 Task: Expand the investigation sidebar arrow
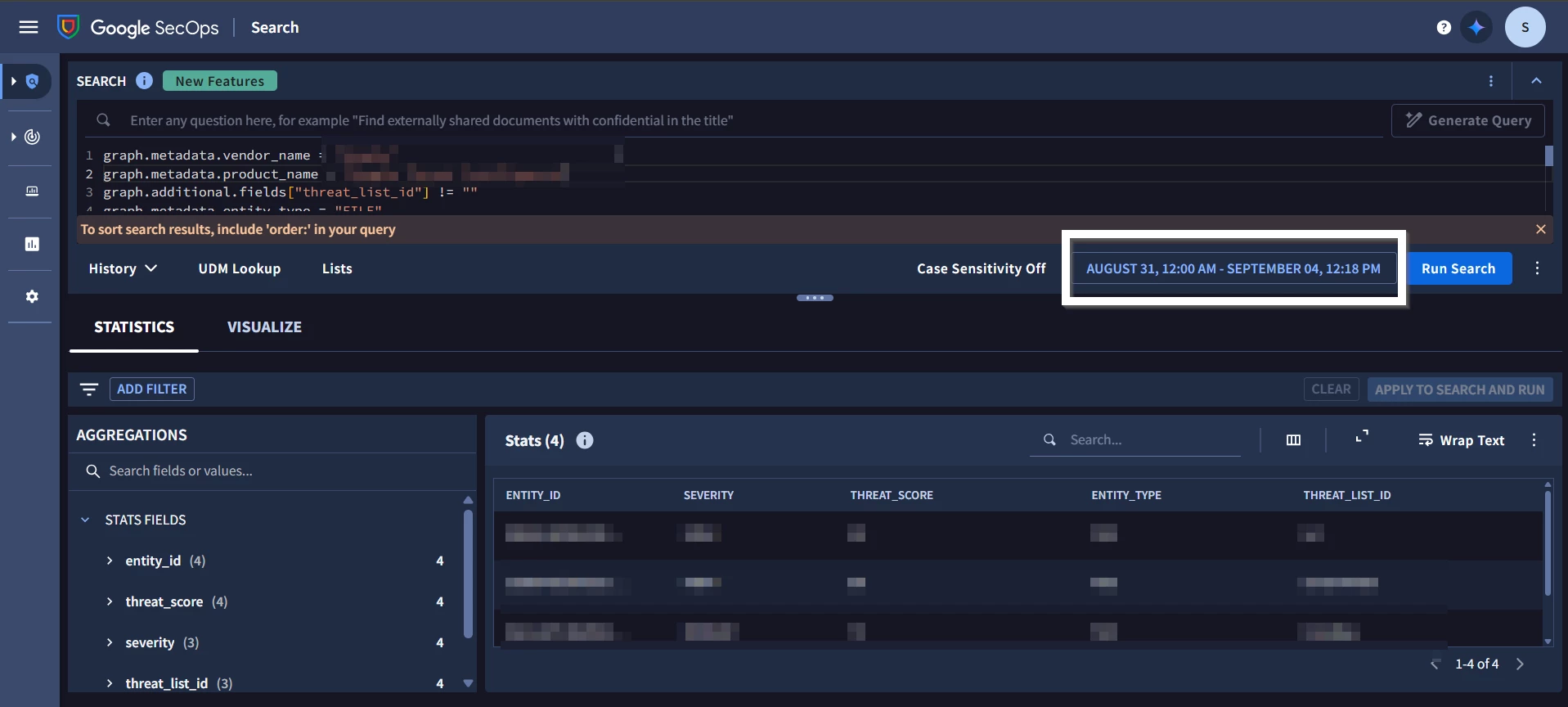click(13, 81)
